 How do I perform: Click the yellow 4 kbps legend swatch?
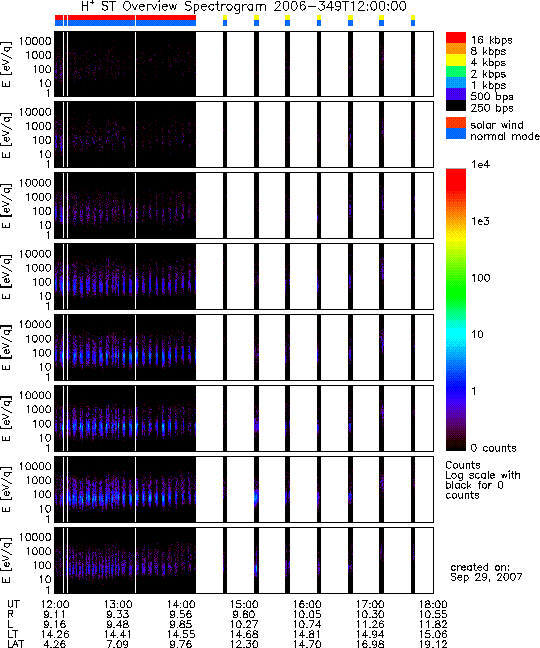point(456,60)
